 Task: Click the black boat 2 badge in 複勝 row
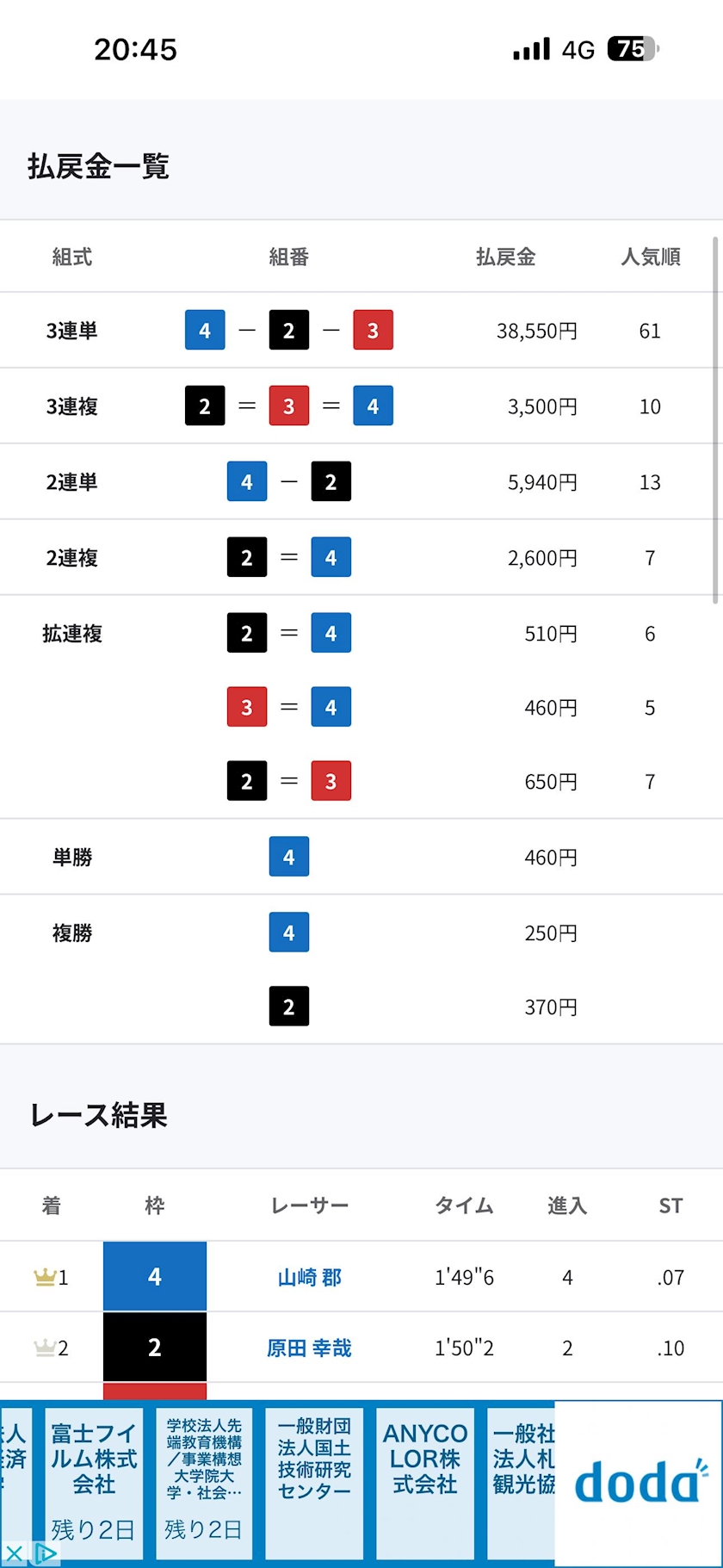pyautogui.click(x=289, y=1007)
